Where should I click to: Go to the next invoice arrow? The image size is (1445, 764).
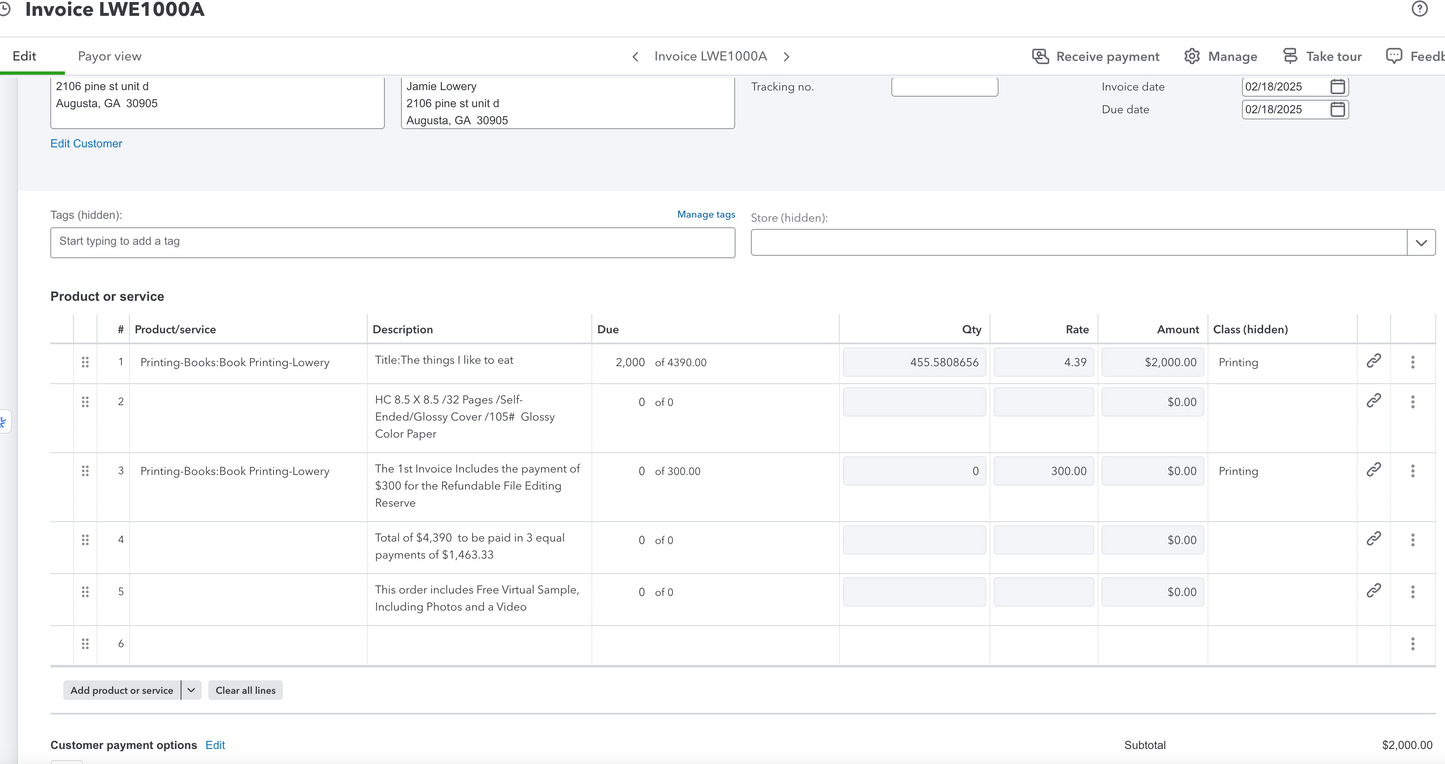787,57
